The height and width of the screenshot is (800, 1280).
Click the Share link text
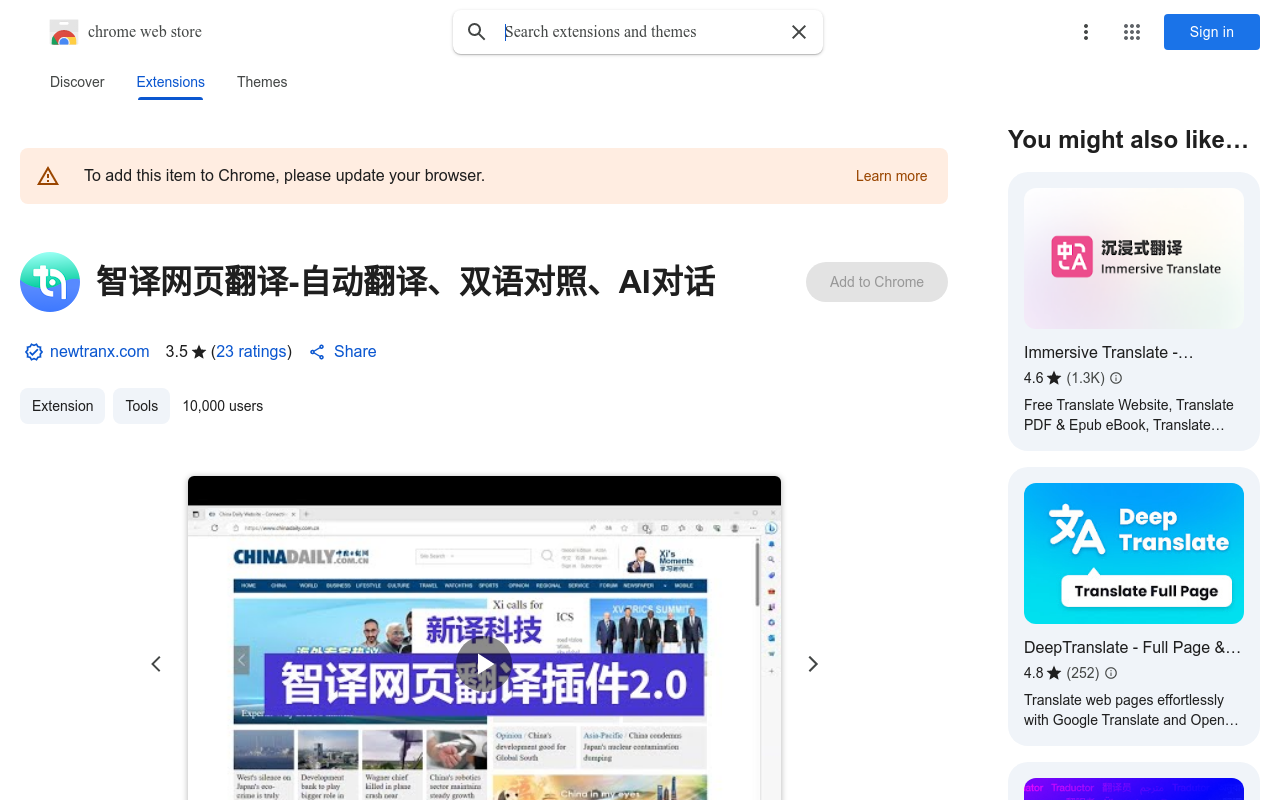[x=355, y=352]
